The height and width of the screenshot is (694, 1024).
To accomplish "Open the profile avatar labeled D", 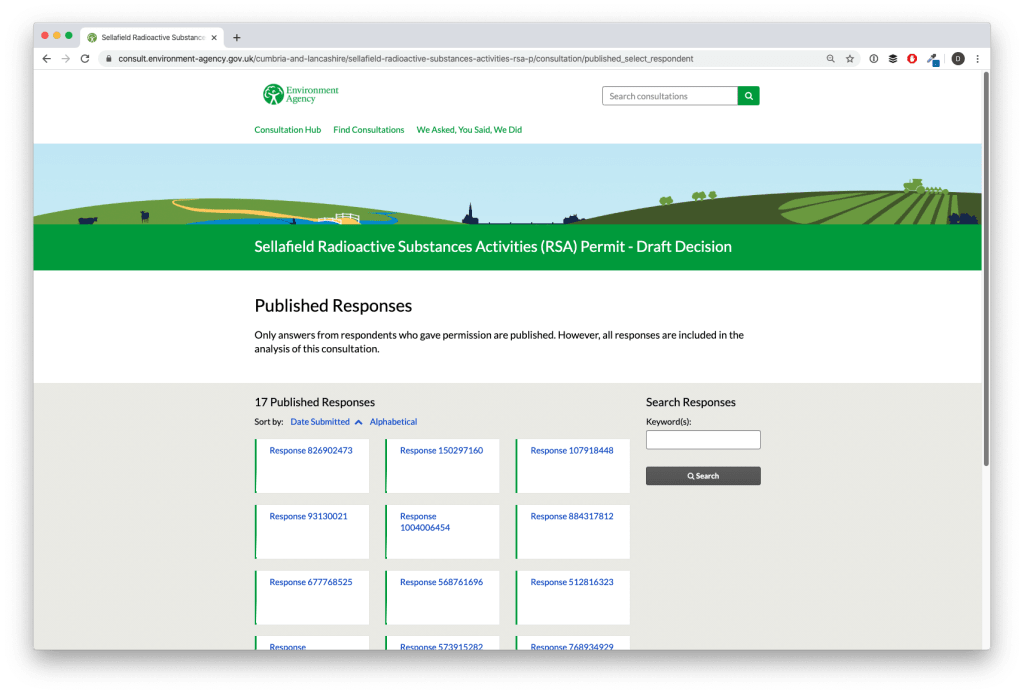I will pyautogui.click(x=958, y=59).
